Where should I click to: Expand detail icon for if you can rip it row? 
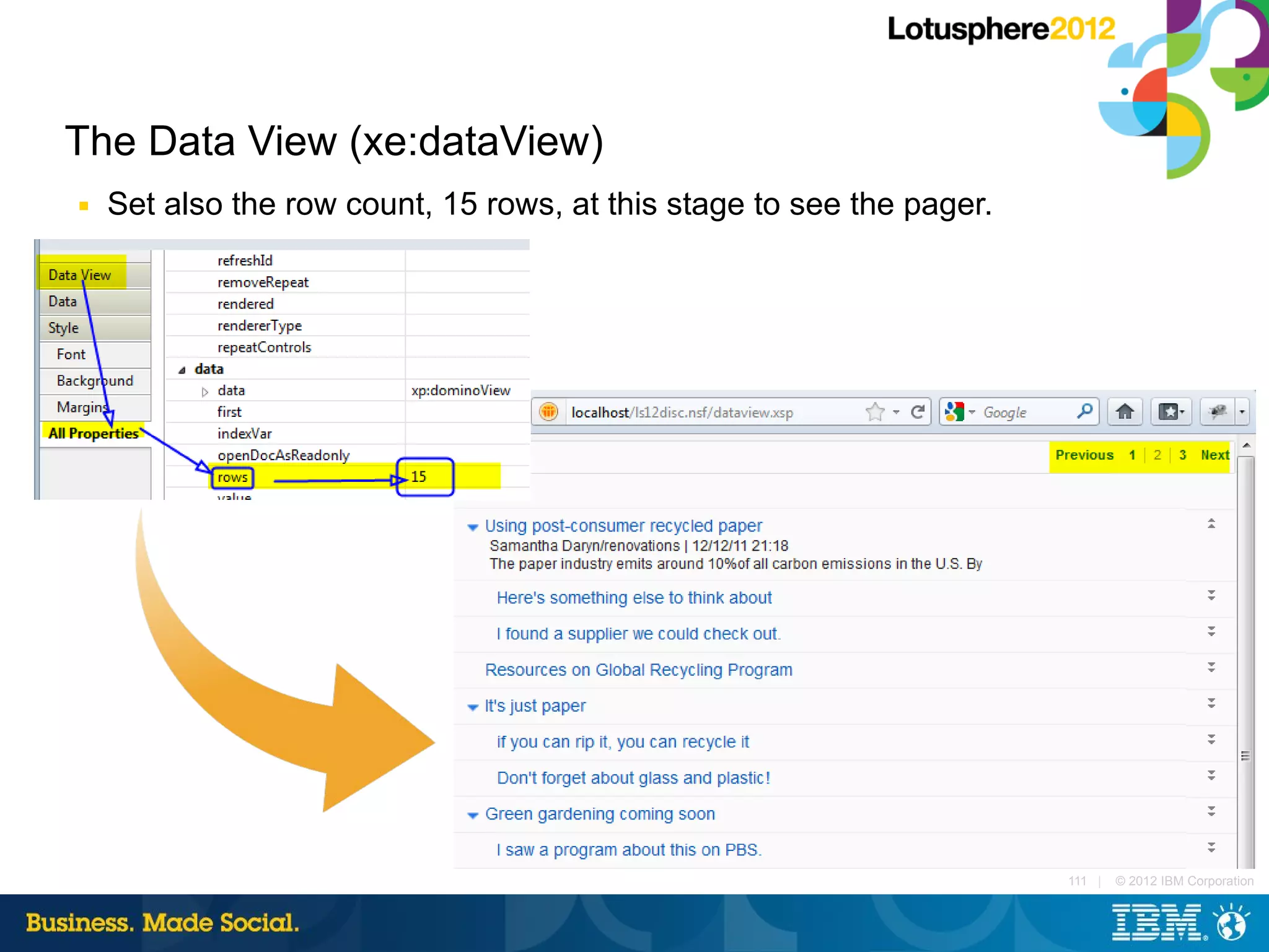click(1211, 740)
